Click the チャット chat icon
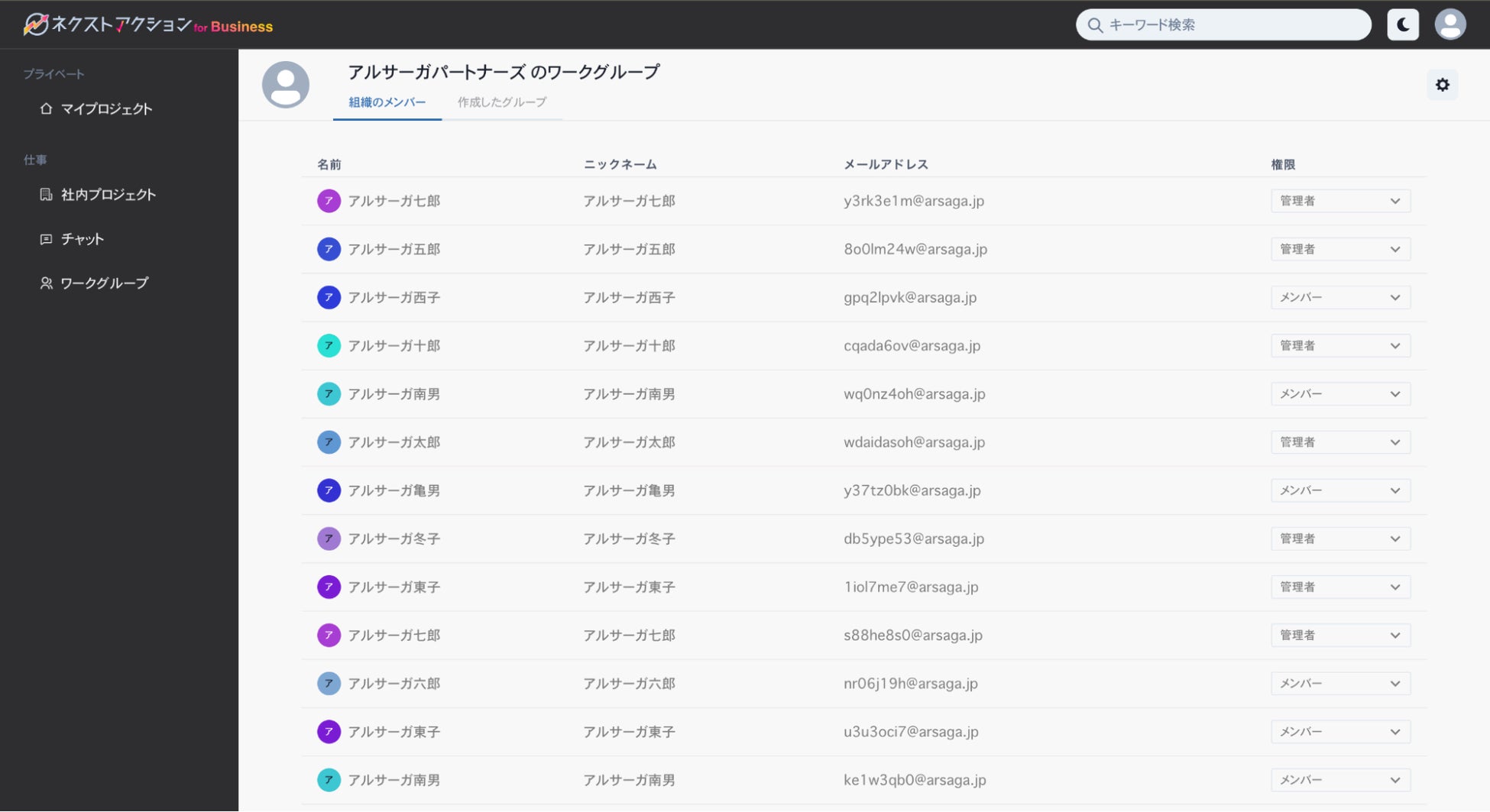 pos(47,239)
